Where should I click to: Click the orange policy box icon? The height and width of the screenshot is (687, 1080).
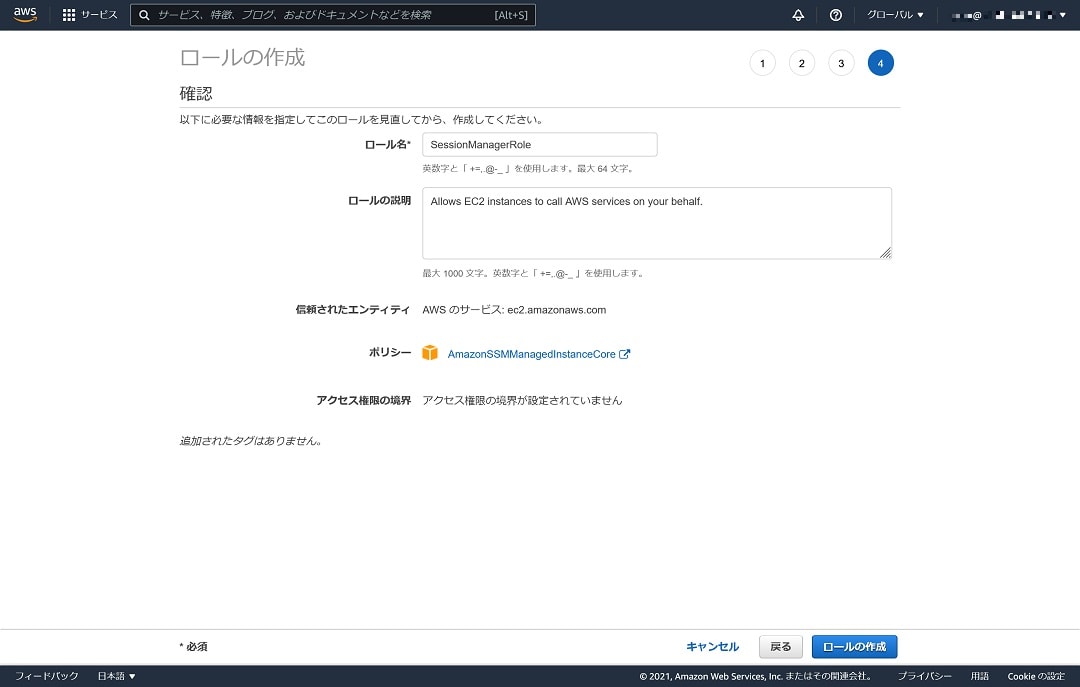click(x=430, y=353)
